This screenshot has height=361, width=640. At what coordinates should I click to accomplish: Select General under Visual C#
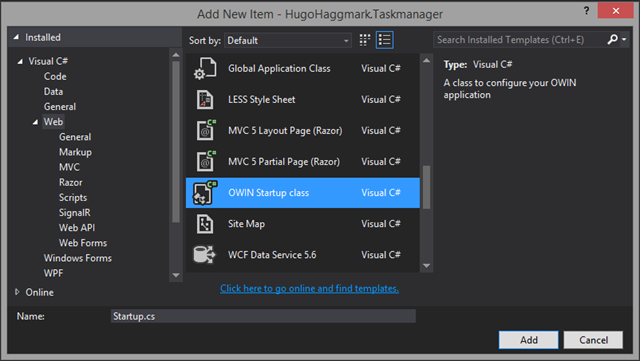click(60, 107)
